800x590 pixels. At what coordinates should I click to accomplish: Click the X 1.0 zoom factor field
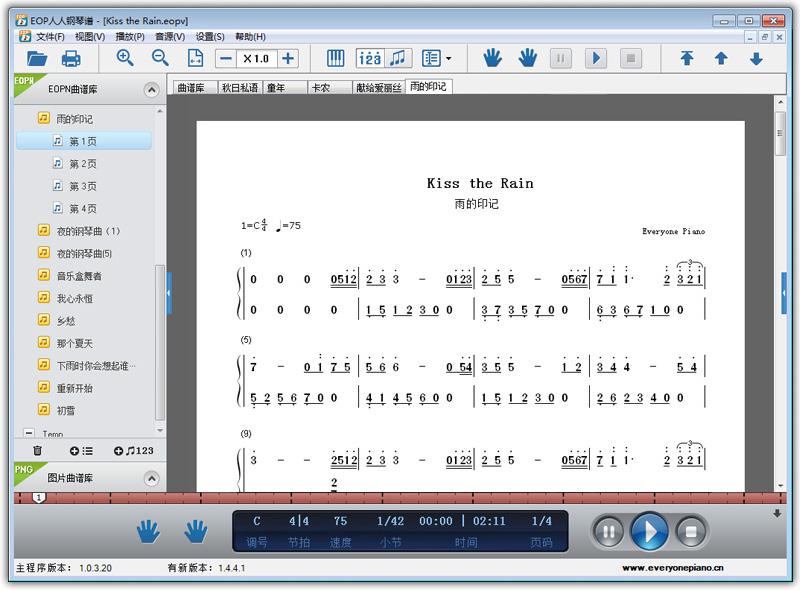(257, 59)
